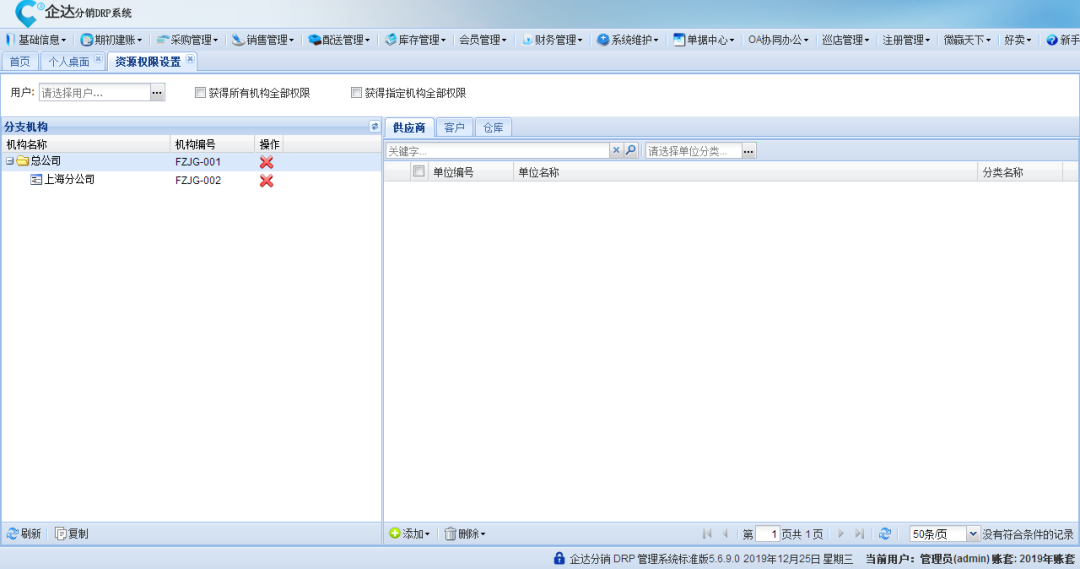Click the 机构编号 column header

coord(213,144)
